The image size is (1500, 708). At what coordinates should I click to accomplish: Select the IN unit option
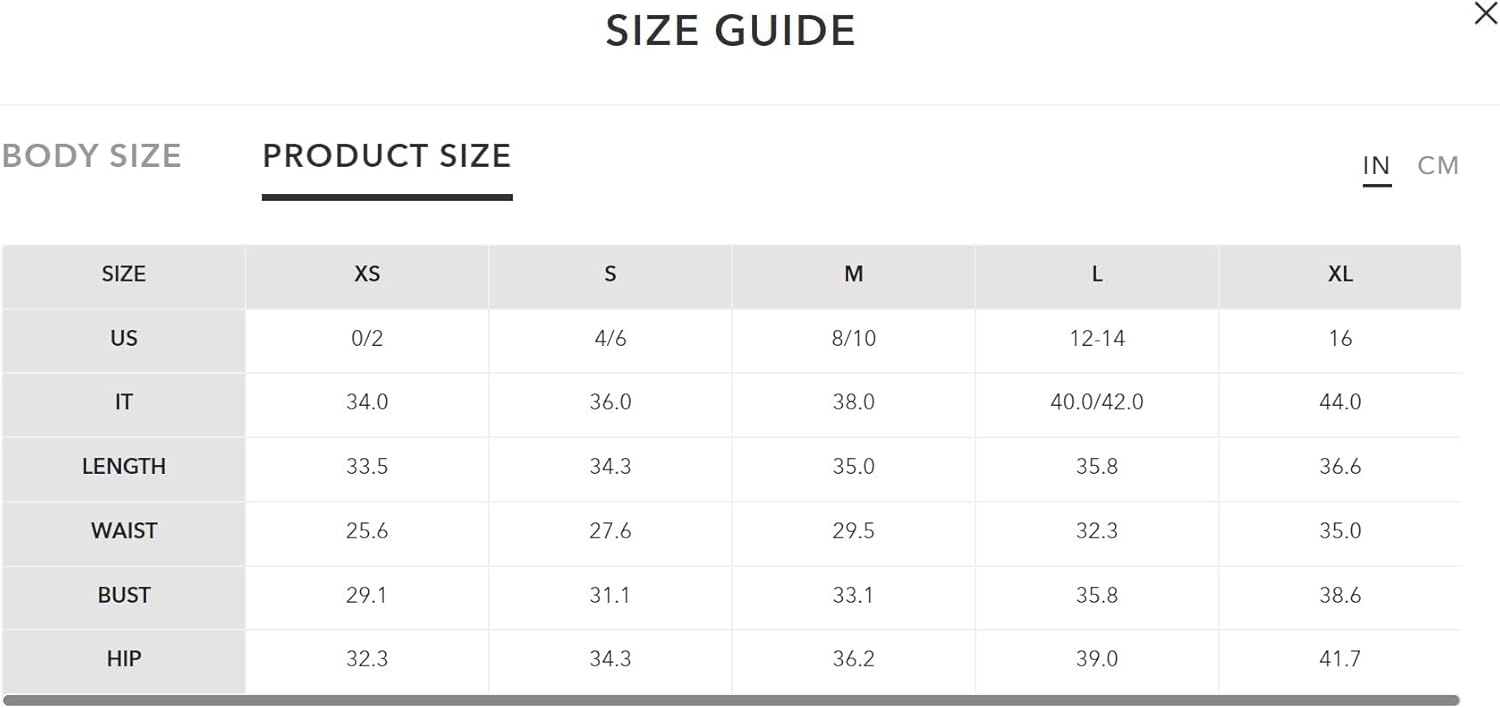click(x=1376, y=165)
